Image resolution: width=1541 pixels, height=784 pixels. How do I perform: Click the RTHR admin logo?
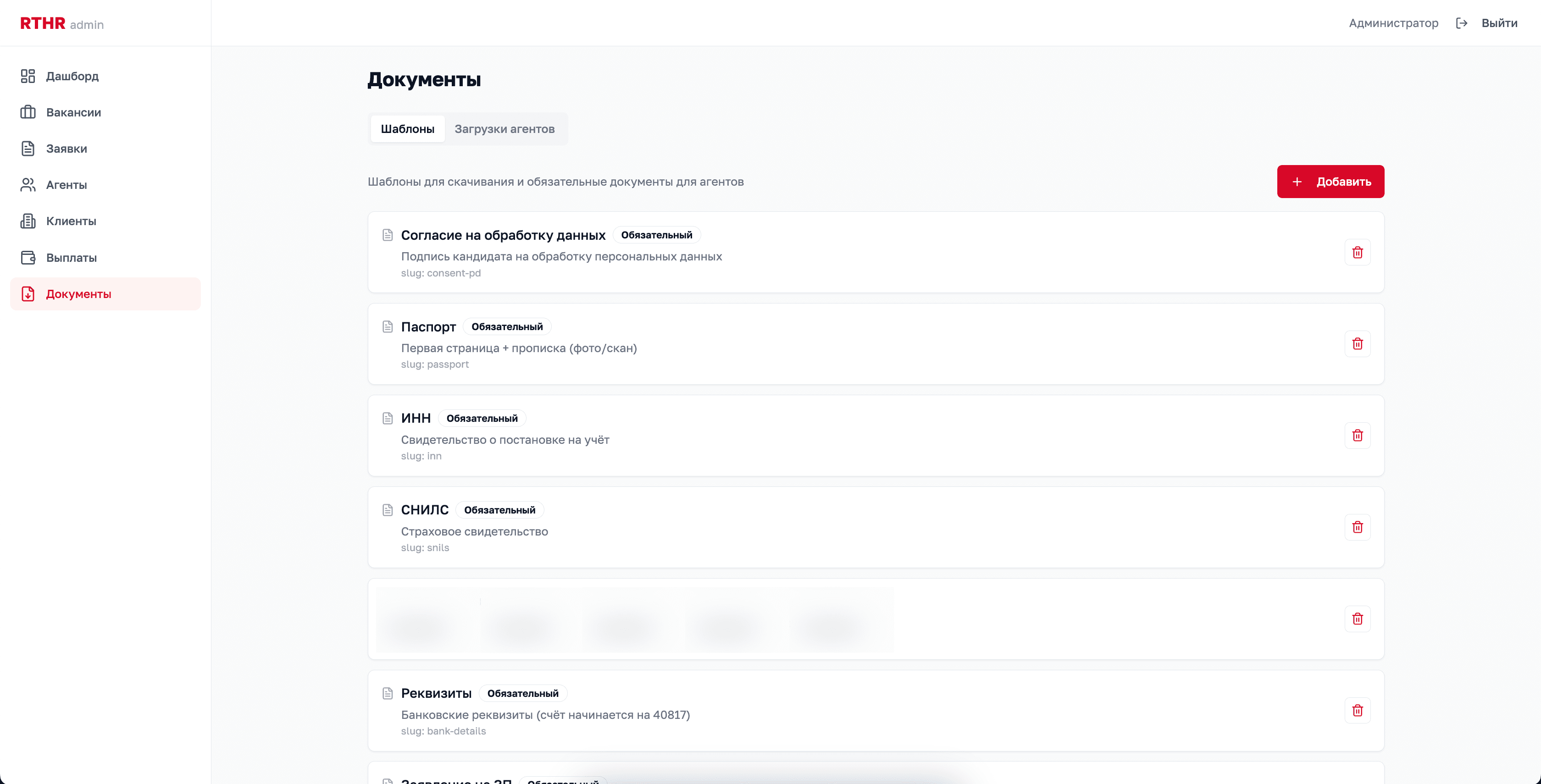pos(61,23)
